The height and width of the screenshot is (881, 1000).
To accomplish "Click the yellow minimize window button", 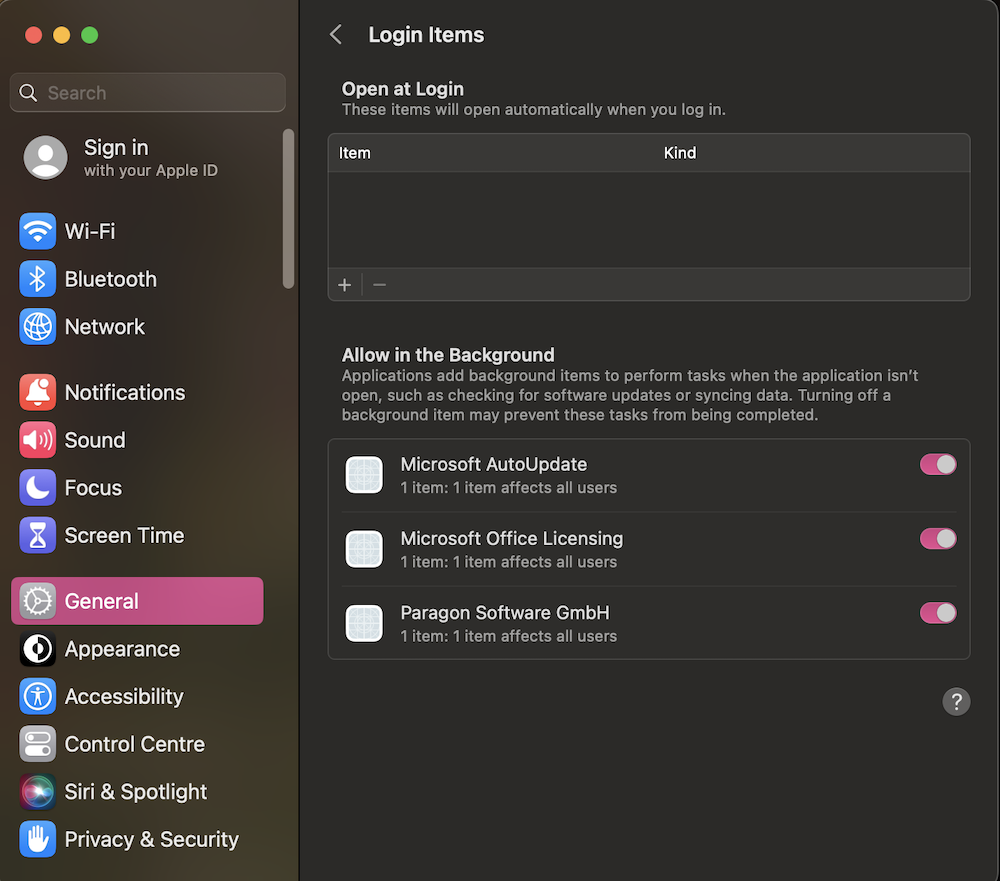I will 62,35.
